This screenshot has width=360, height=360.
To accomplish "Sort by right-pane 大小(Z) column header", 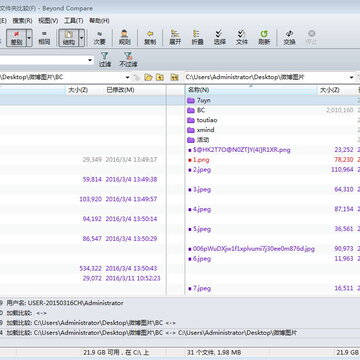I will click(x=336, y=90).
